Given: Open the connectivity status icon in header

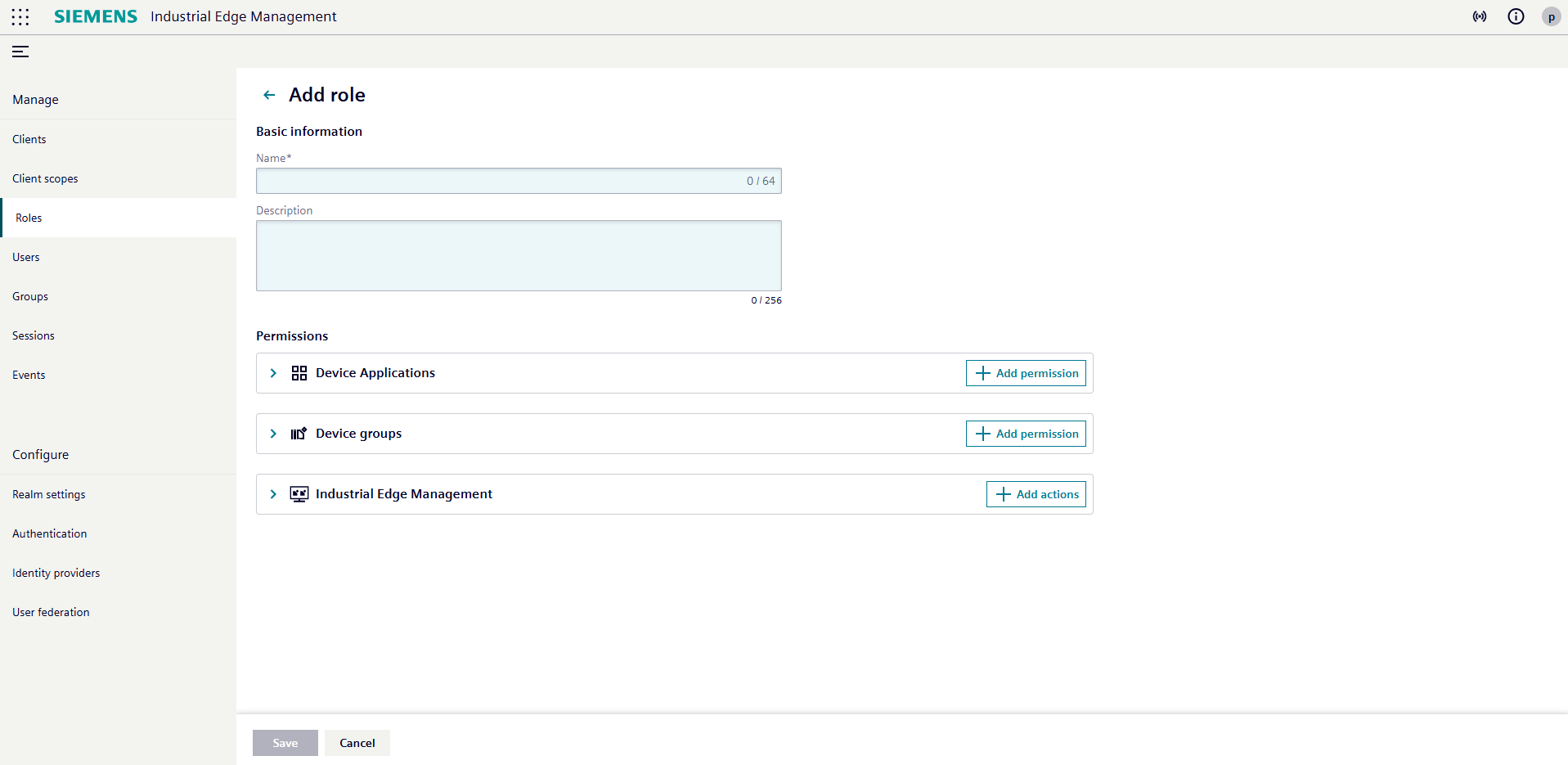Looking at the screenshot, I should [1480, 16].
